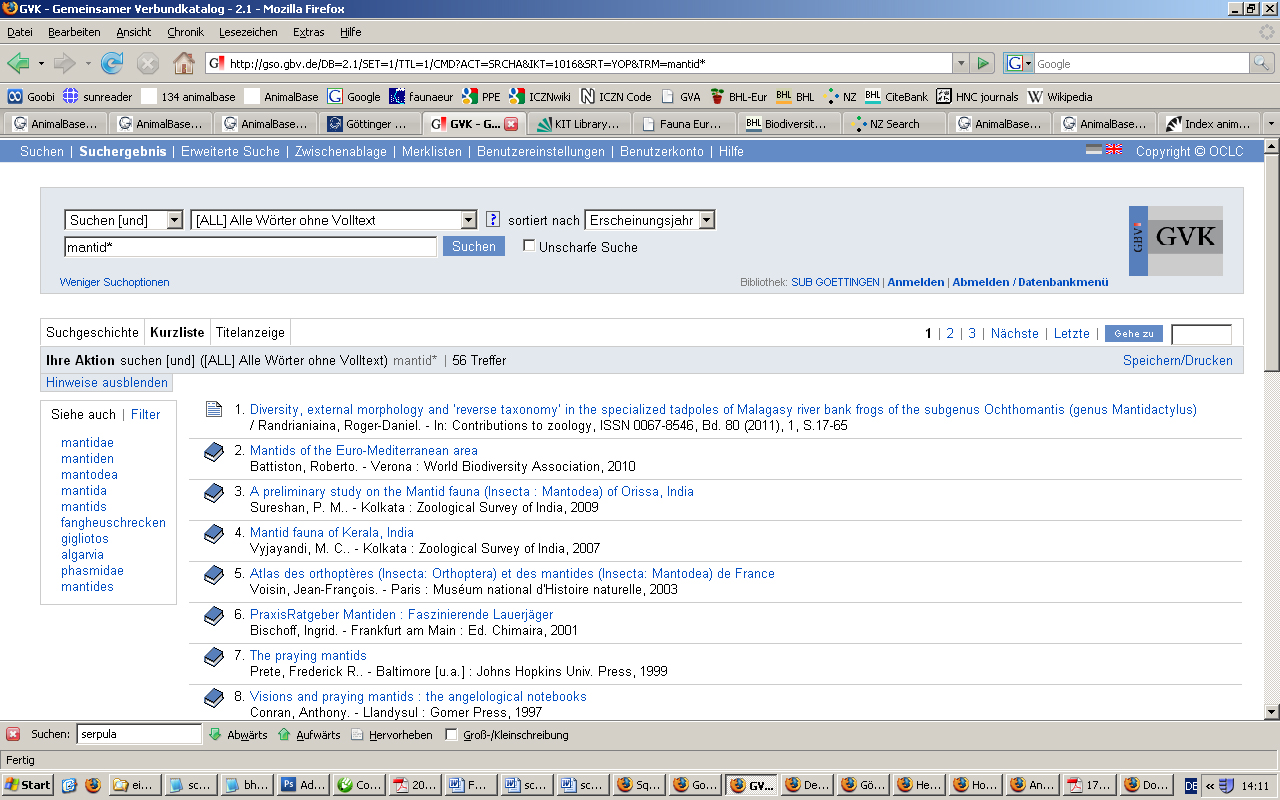Open the Lesezeichen menu
This screenshot has height=800, width=1280.
coord(247,32)
